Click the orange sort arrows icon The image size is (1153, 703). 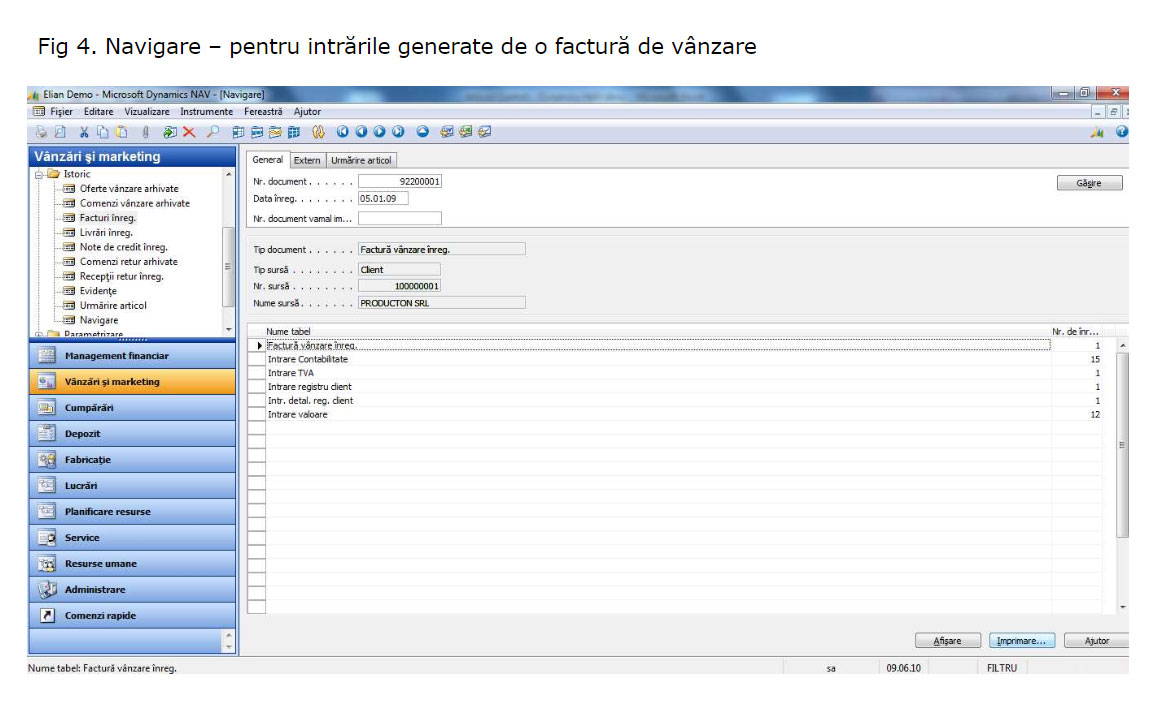[x=318, y=132]
